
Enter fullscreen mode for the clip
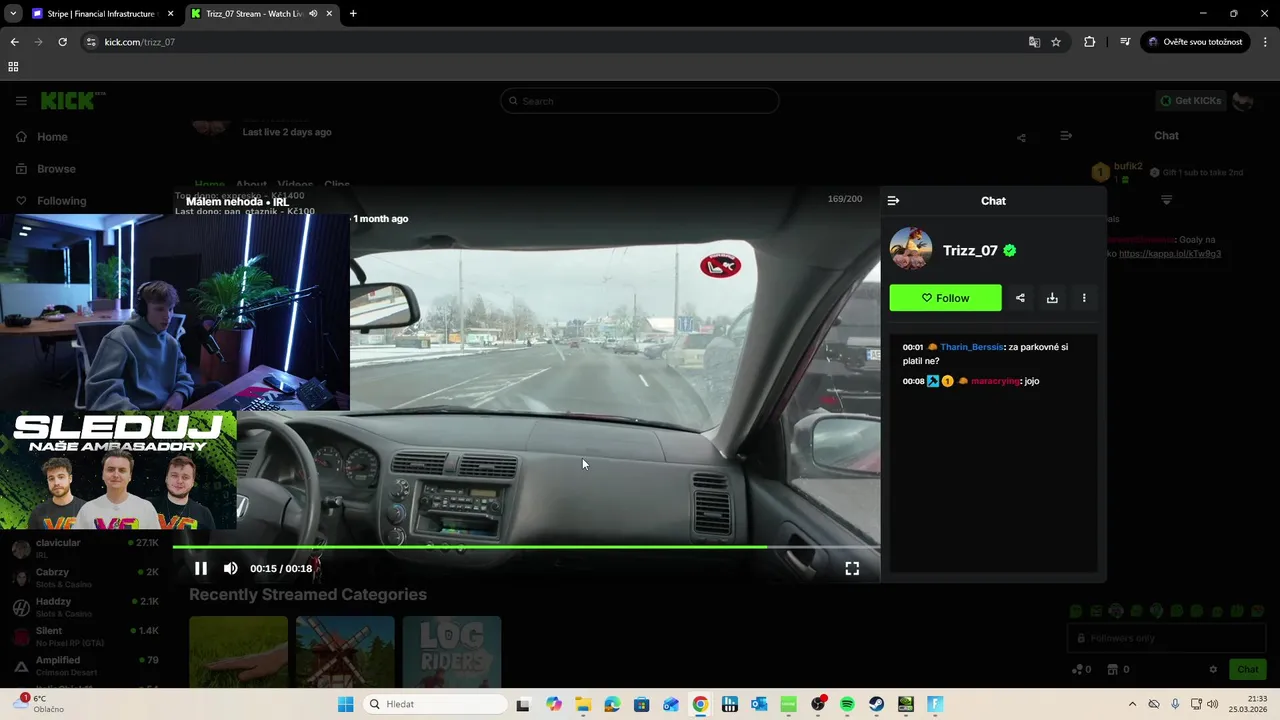pos(852,568)
